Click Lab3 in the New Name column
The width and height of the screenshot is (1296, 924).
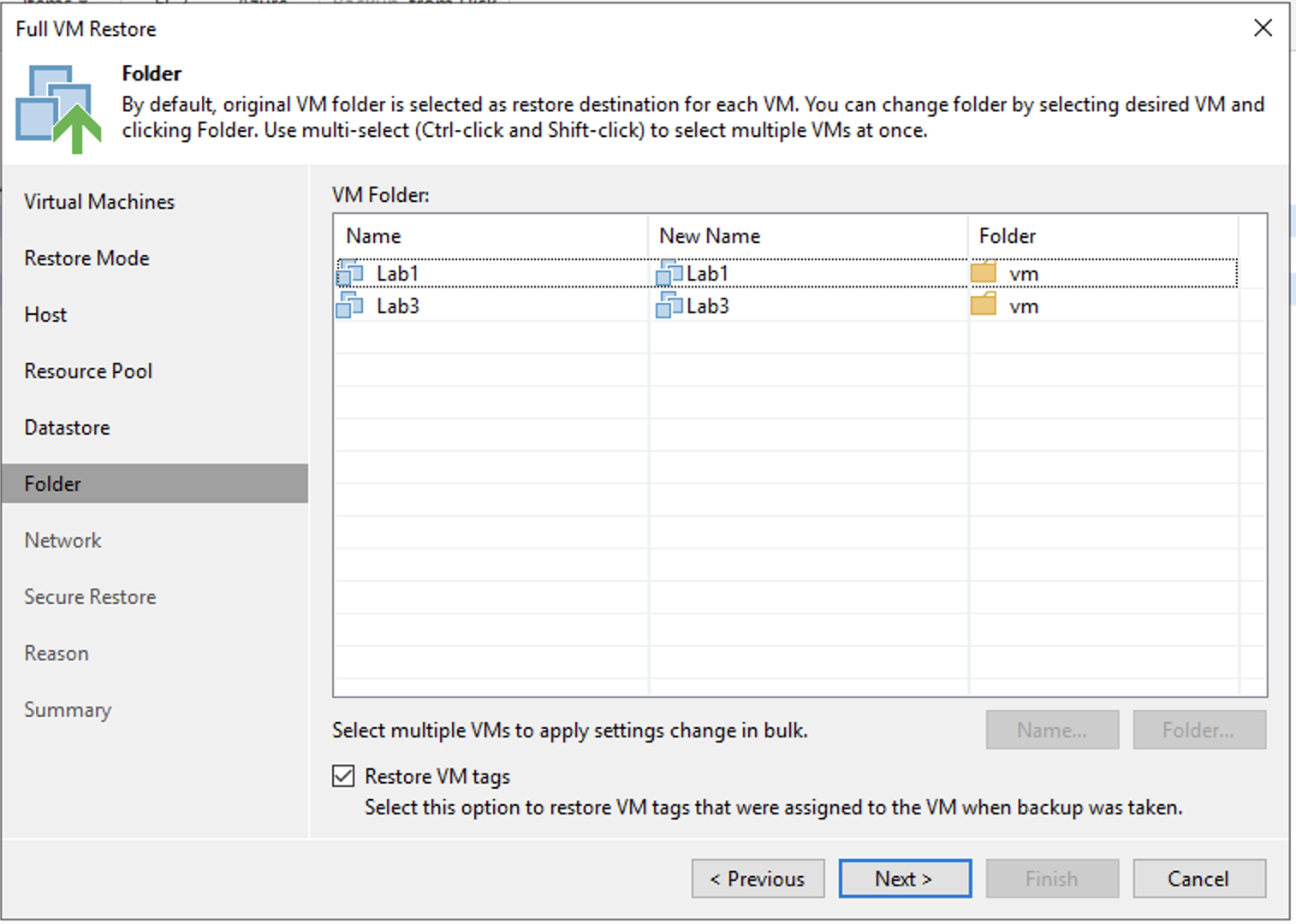(707, 306)
